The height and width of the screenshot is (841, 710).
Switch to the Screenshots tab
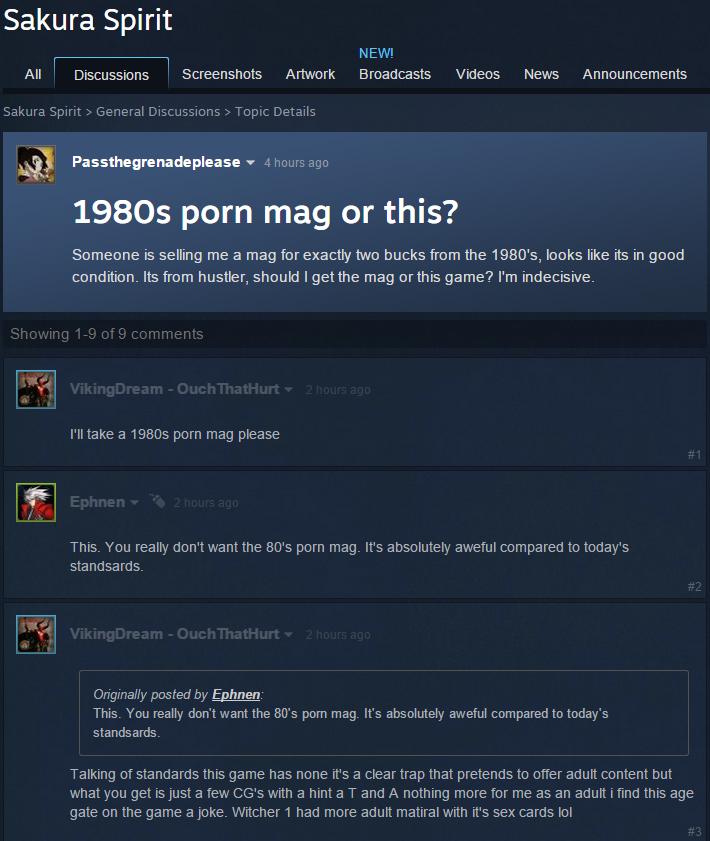coord(221,74)
